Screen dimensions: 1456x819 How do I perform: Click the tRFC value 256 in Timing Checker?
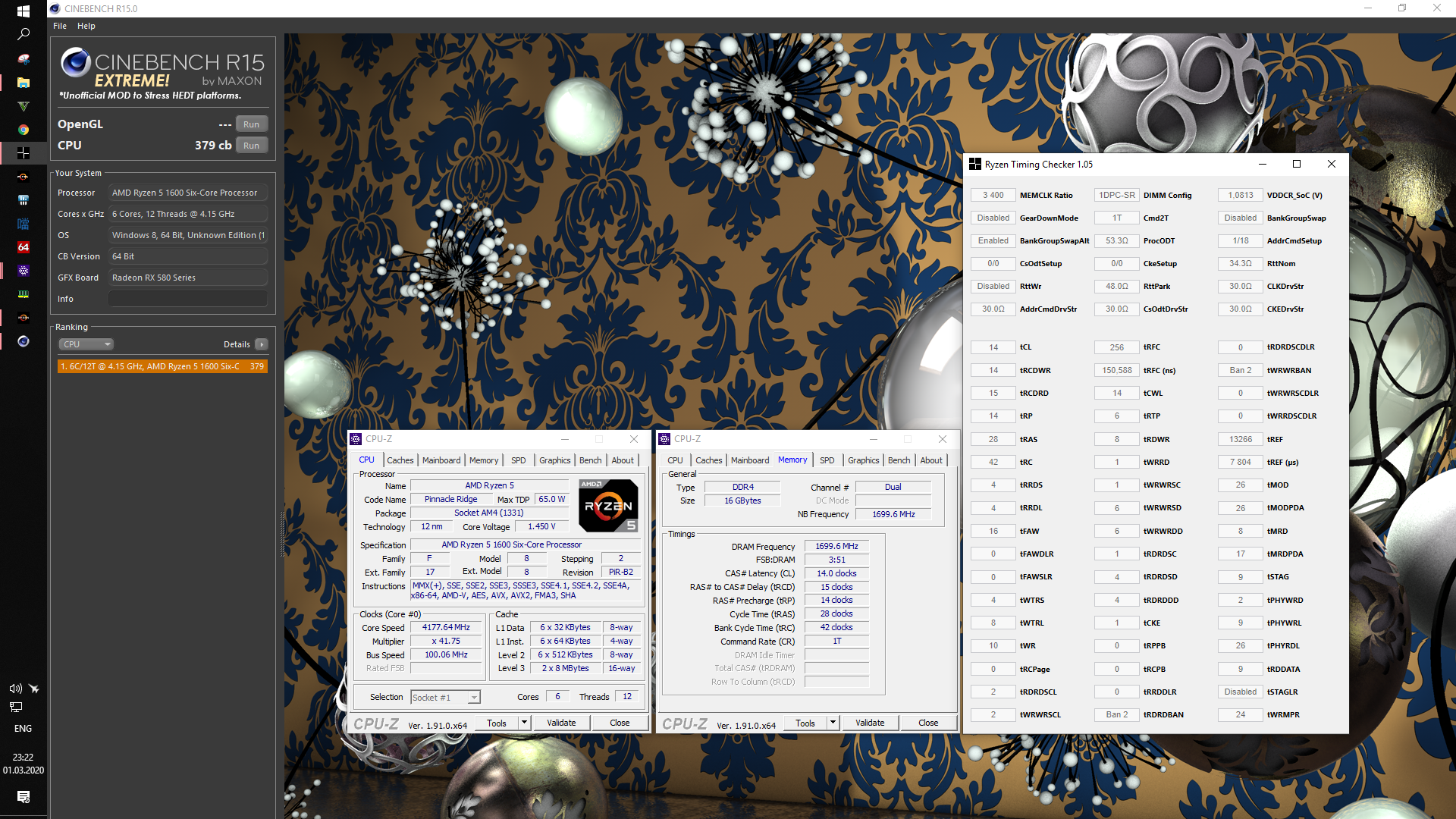(1117, 347)
